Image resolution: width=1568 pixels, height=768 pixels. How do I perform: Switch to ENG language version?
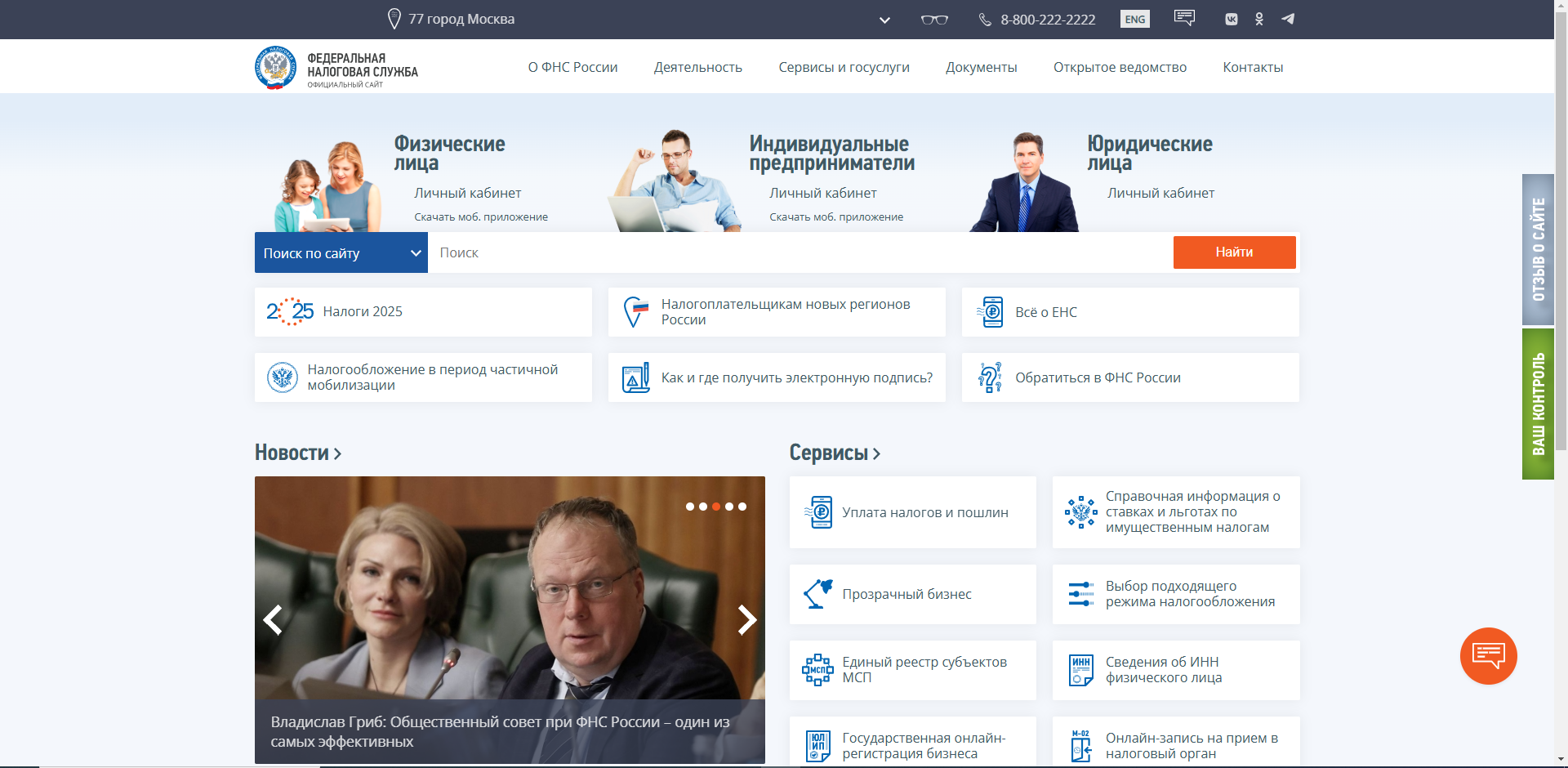point(1134,20)
